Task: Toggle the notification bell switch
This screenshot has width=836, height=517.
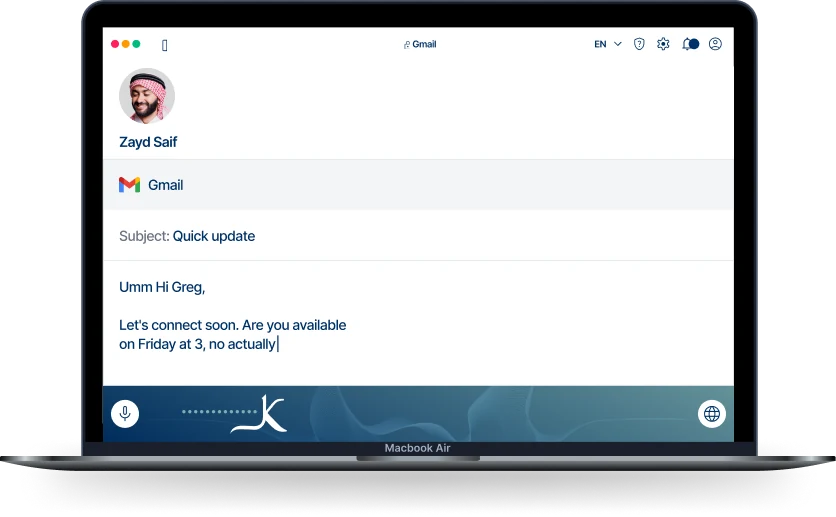Action: click(690, 44)
